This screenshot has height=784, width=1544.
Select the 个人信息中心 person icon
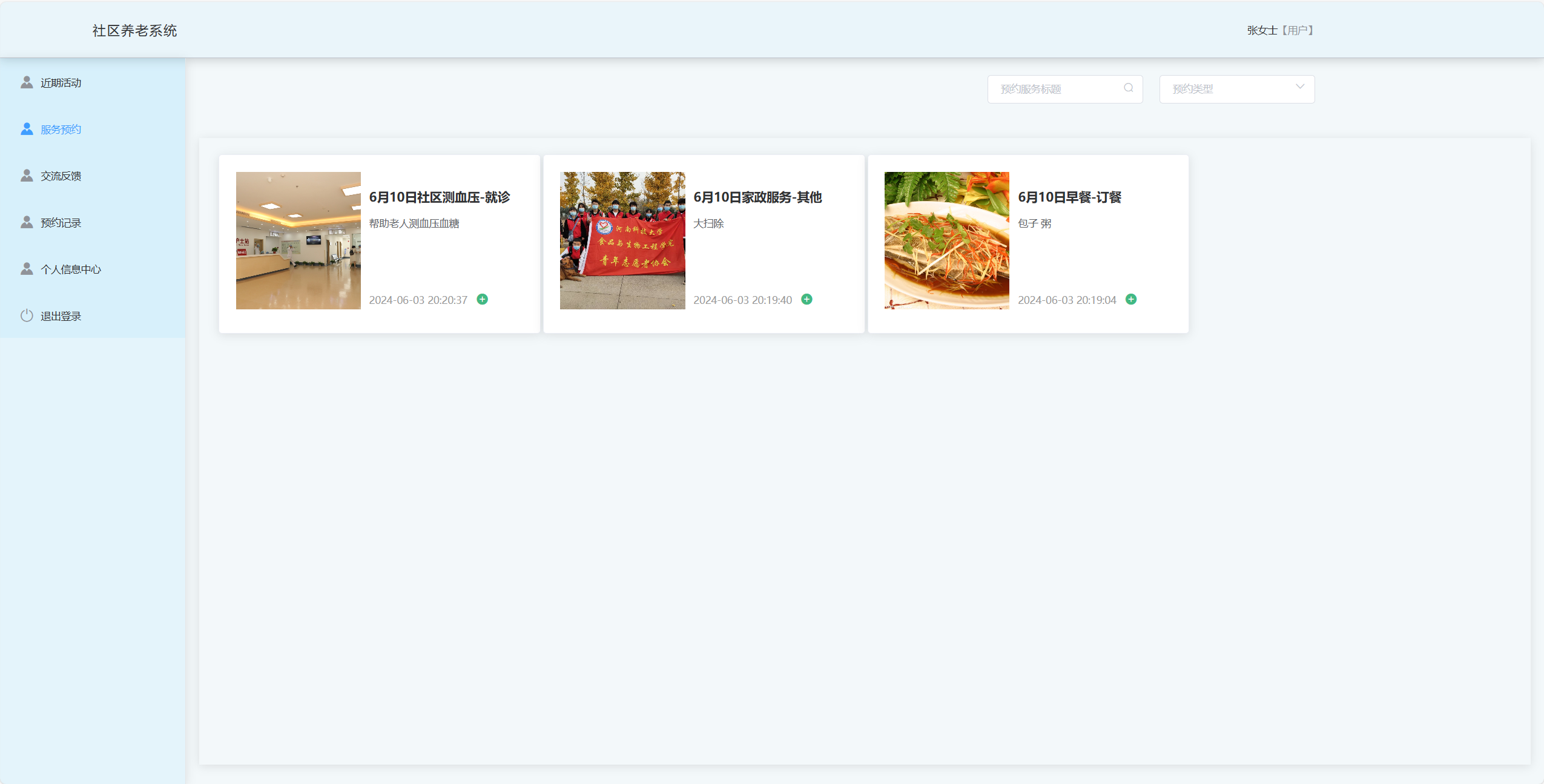pos(26,268)
